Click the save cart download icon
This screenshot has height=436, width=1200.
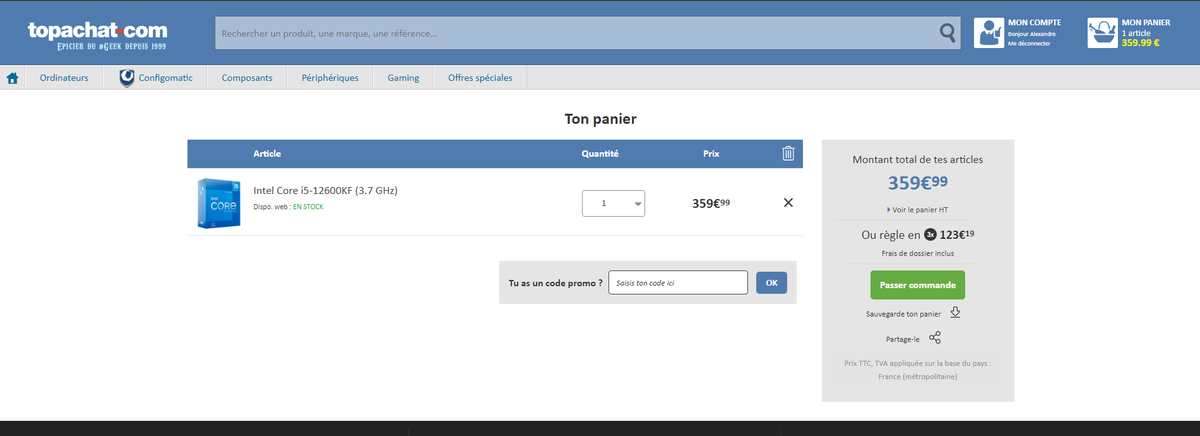click(955, 313)
